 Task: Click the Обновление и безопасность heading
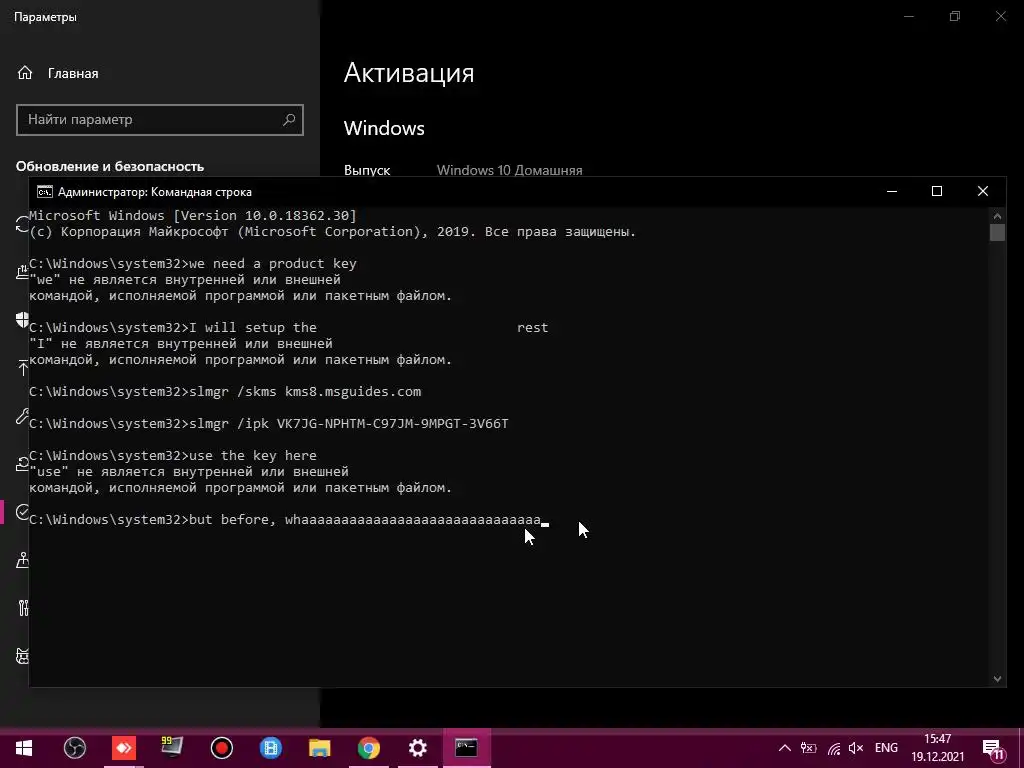tap(110, 167)
